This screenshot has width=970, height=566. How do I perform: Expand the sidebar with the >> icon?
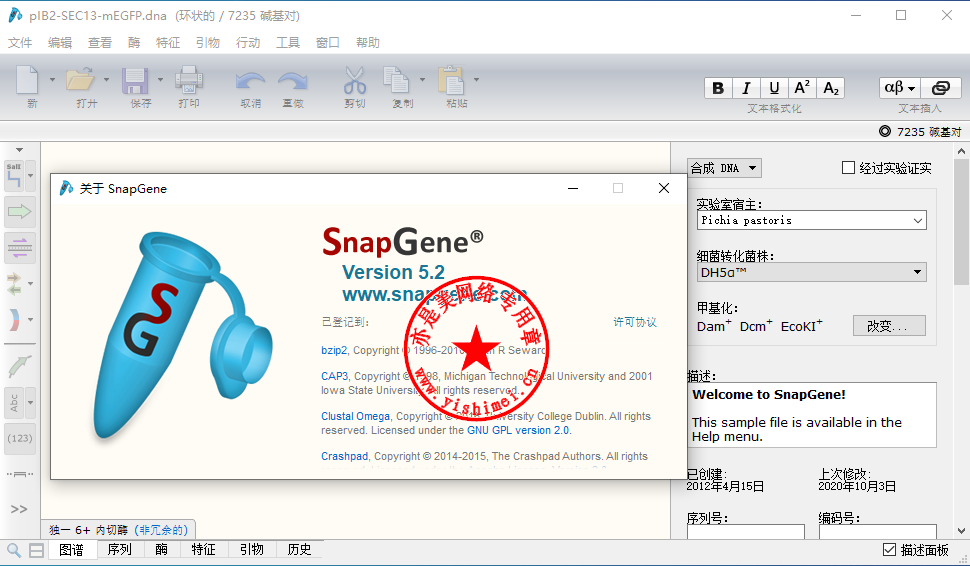coord(19,509)
